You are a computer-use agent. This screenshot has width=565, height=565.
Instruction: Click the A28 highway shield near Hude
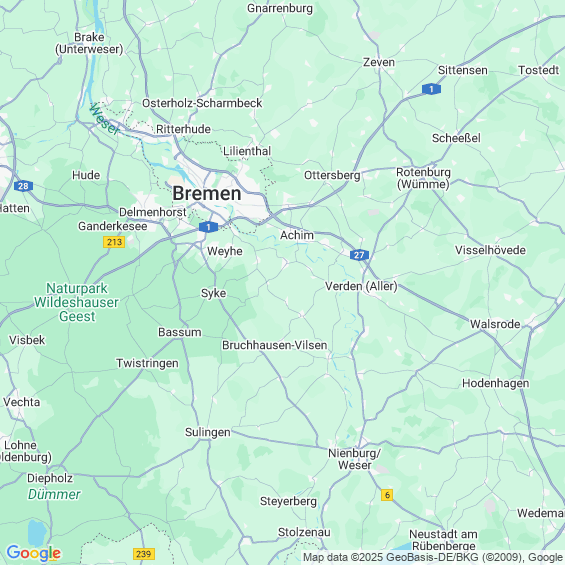point(23,186)
